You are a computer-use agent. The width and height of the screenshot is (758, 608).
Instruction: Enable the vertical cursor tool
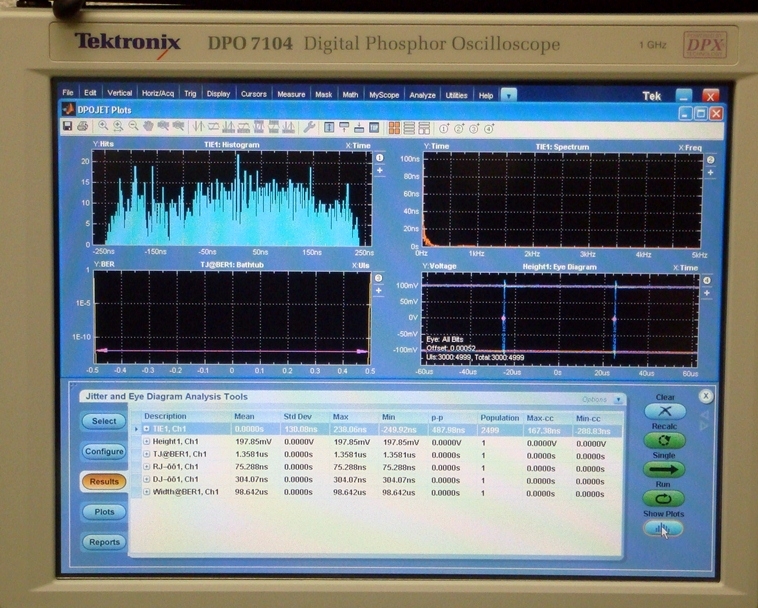[x=198, y=127]
